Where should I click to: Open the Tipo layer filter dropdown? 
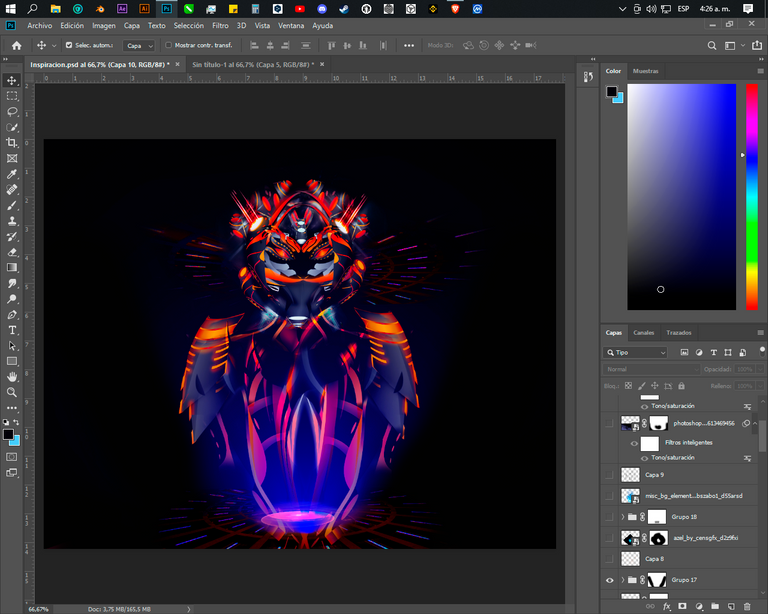(636, 352)
